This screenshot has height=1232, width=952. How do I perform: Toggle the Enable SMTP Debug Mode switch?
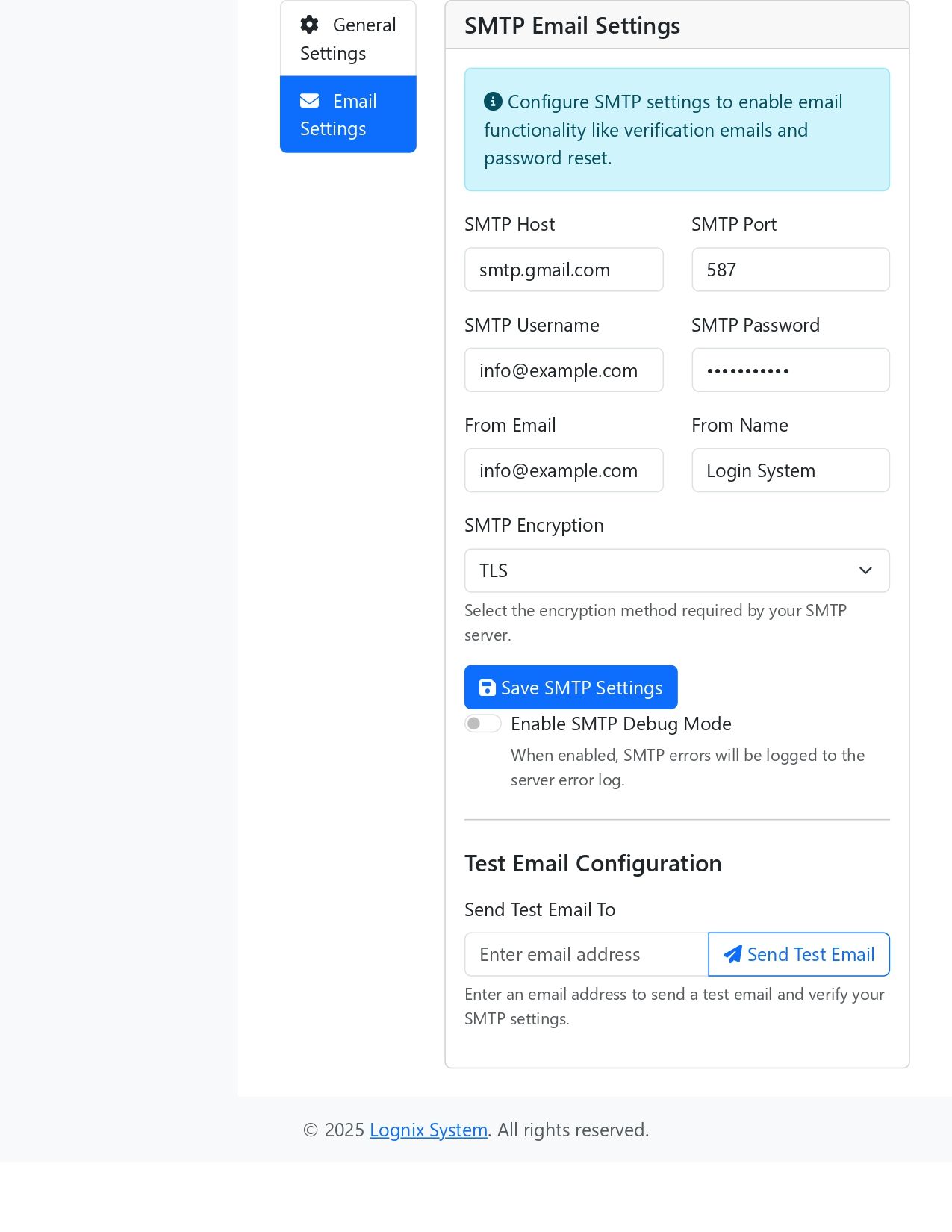(482, 724)
